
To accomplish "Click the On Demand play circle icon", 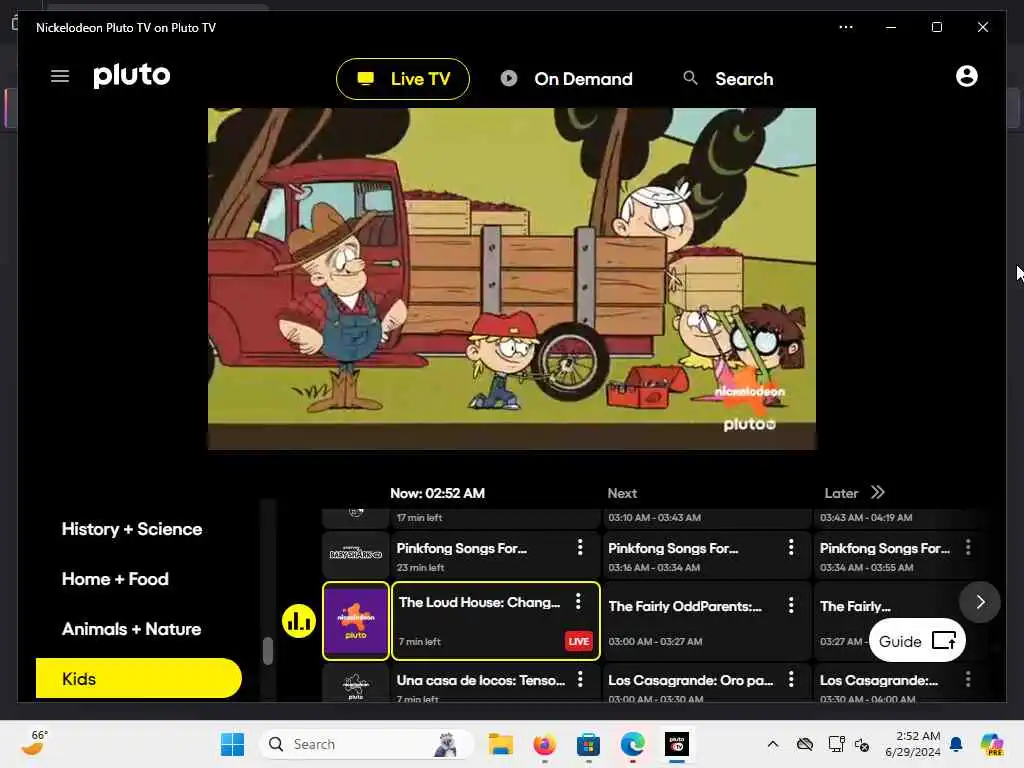I will point(509,78).
